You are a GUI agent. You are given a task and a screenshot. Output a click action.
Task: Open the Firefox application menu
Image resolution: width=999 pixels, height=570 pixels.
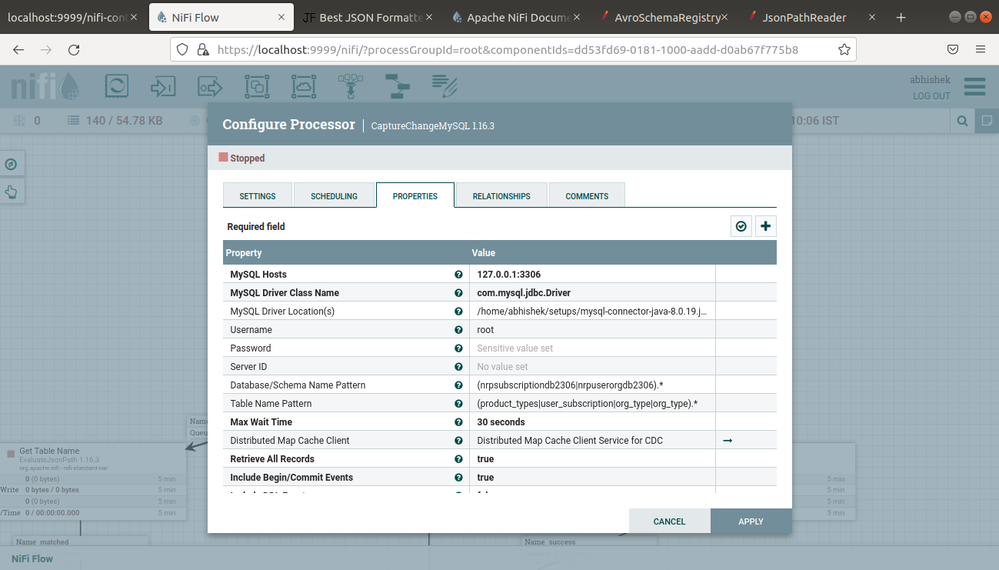coord(981,50)
